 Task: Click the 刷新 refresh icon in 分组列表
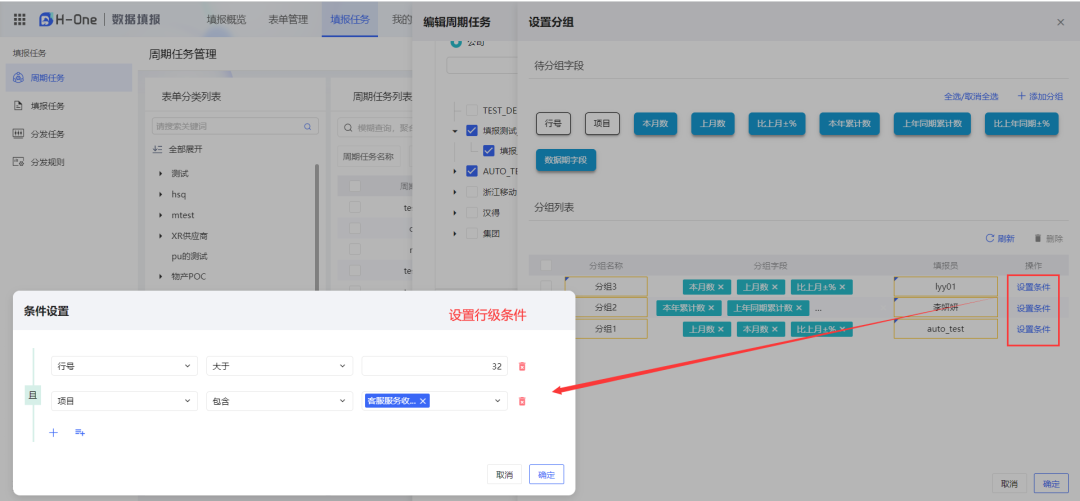[990, 238]
